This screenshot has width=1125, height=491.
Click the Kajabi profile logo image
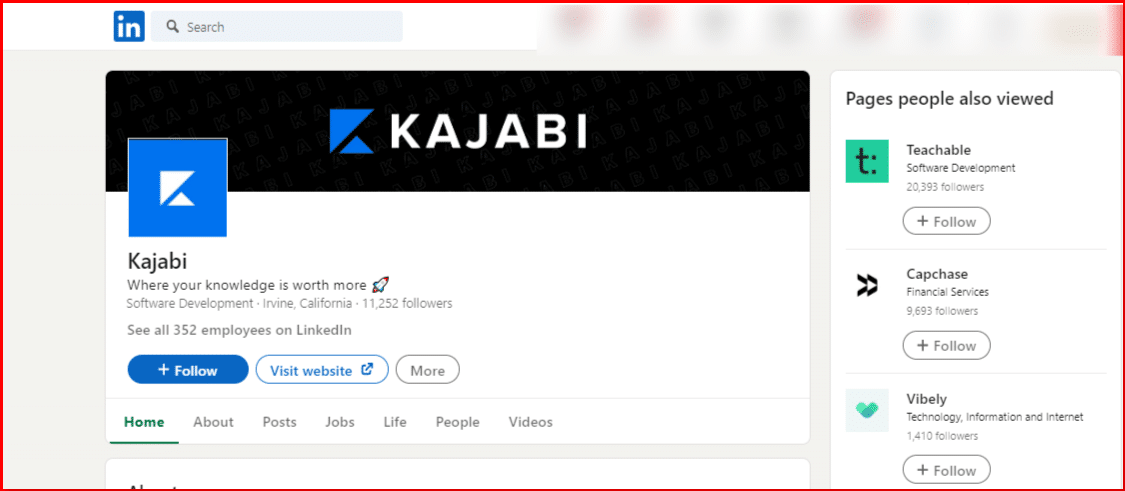click(178, 187)
